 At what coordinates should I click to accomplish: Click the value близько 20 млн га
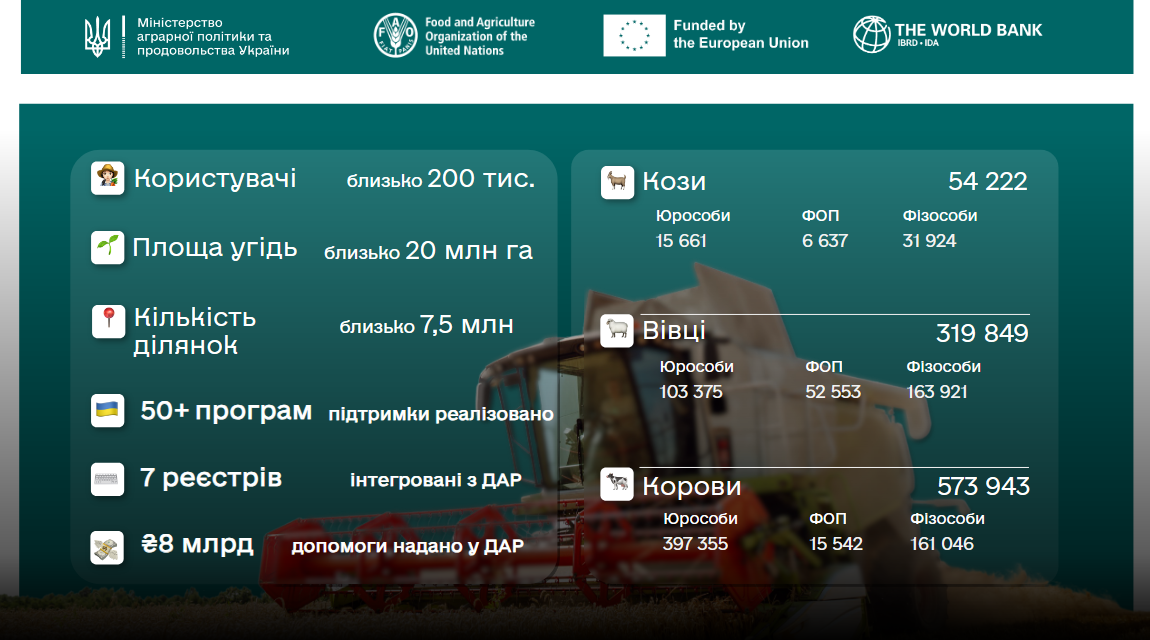428,251
